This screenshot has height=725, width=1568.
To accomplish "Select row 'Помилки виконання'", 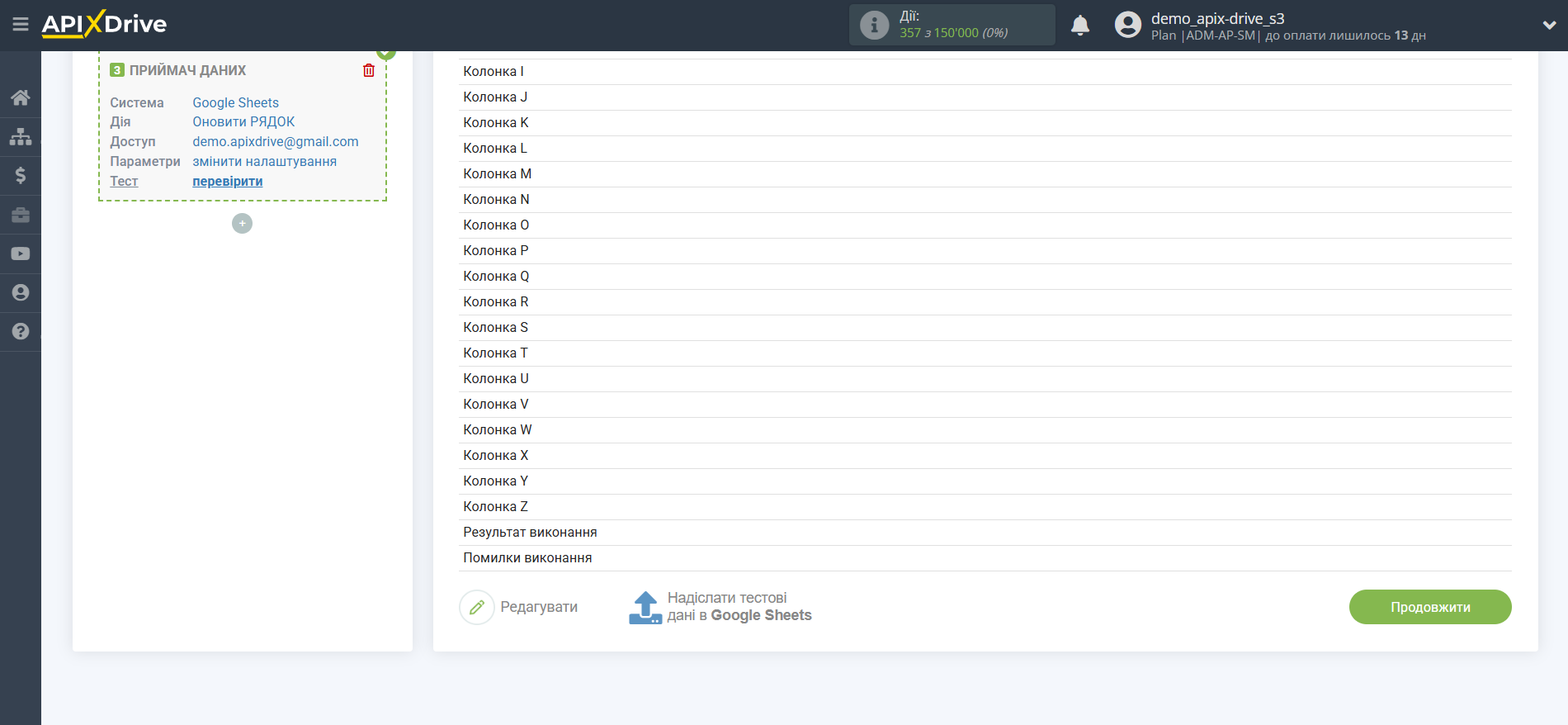I will (x=985, y=558).
